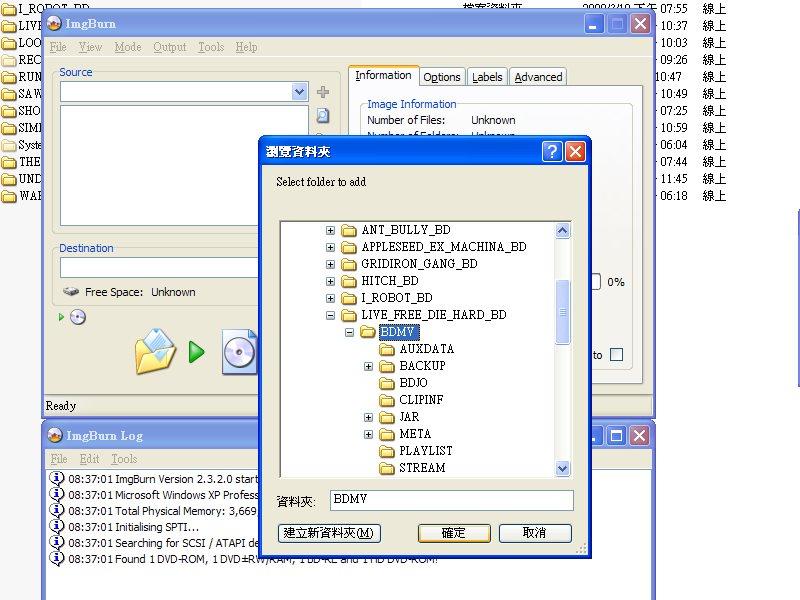
Task: Click the large open folder build icon
Action: 156,351
